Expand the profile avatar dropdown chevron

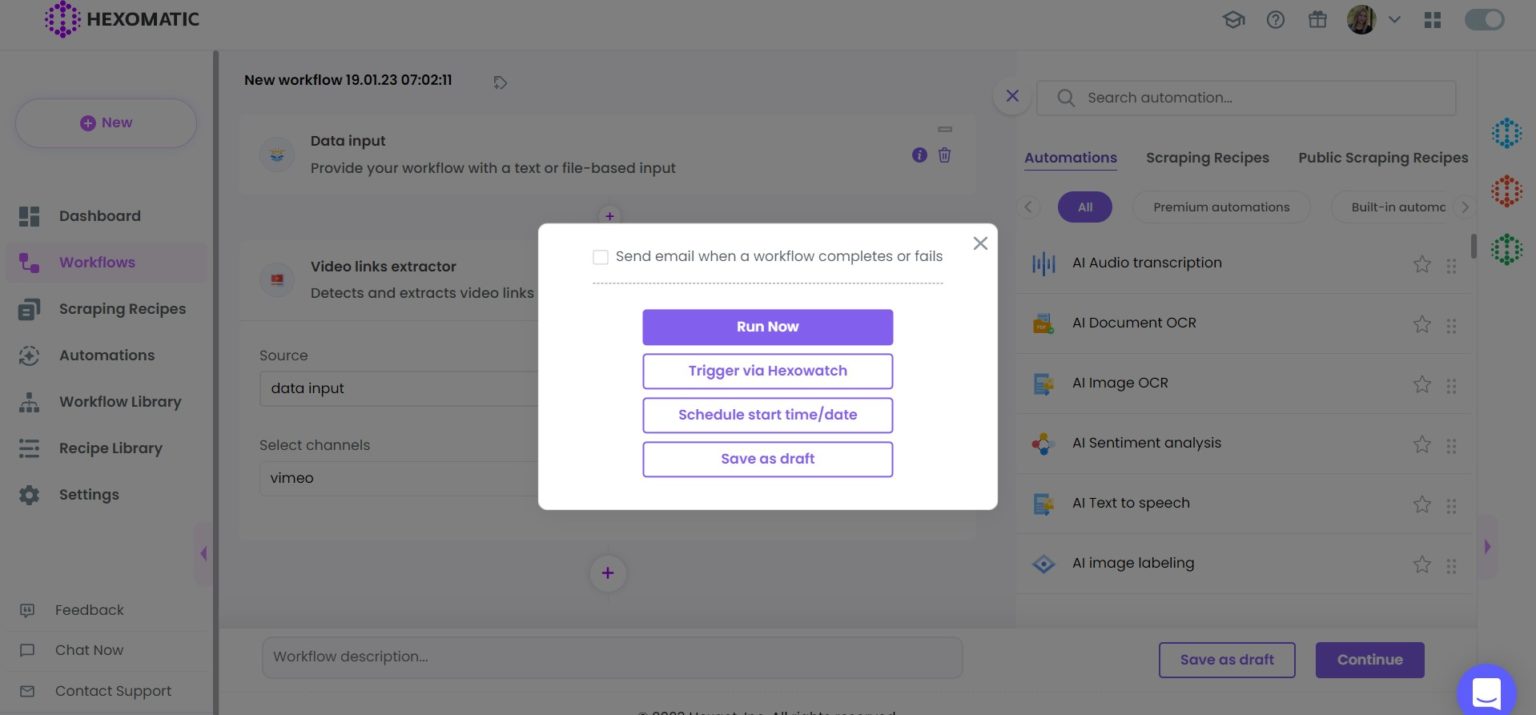1394,19
